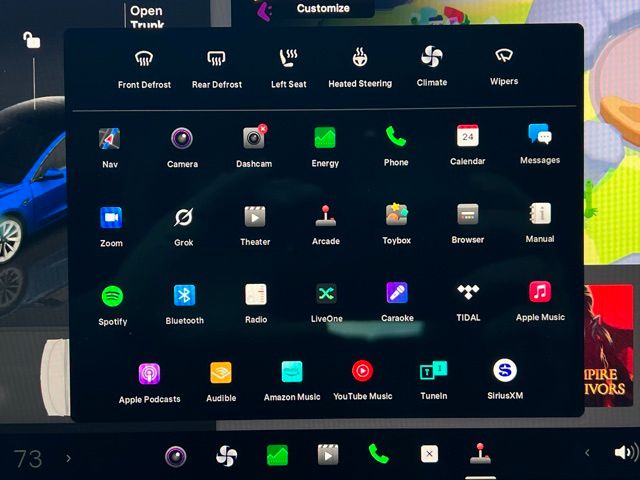
Task: Launch the Dashcam app
Action: point(254,138)
